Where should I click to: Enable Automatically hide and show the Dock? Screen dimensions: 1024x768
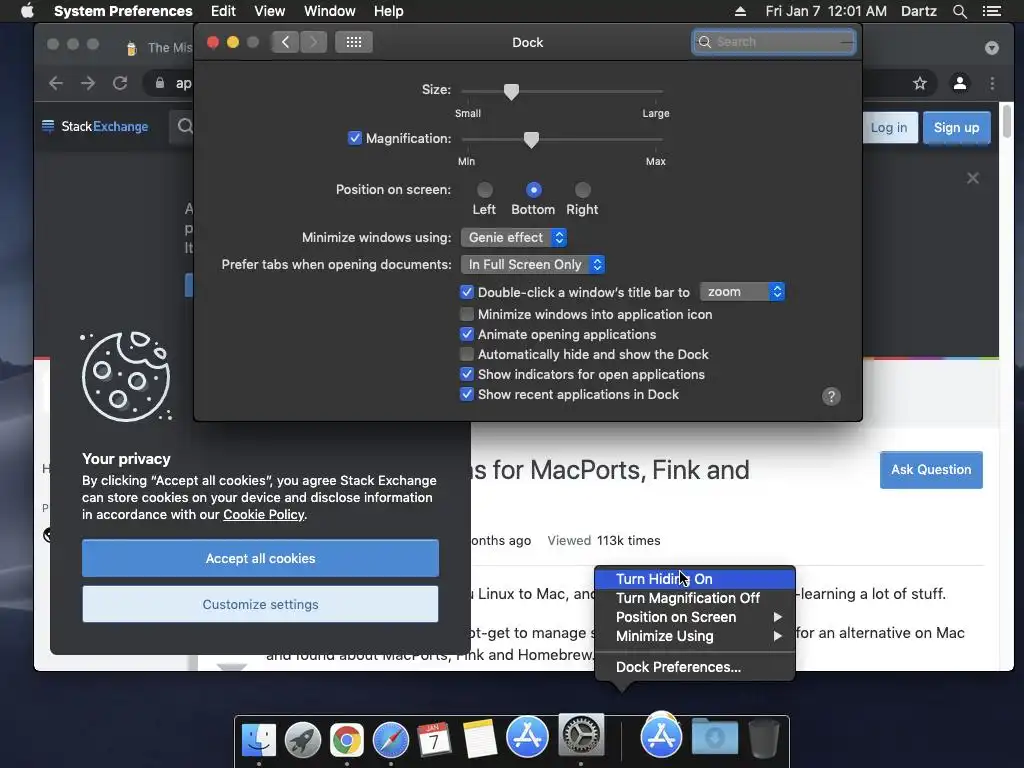[466, 355]
